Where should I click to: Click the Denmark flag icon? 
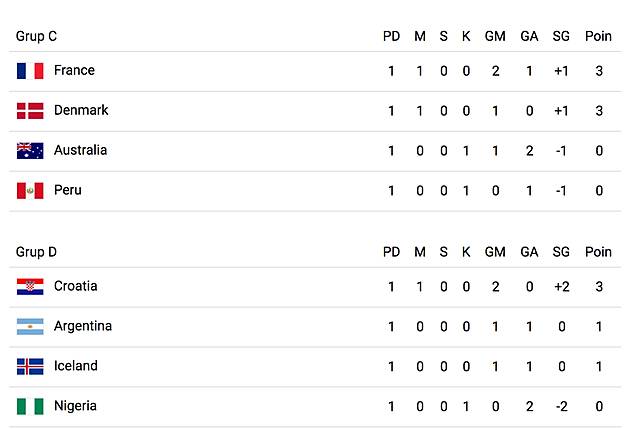click(30, 110)
